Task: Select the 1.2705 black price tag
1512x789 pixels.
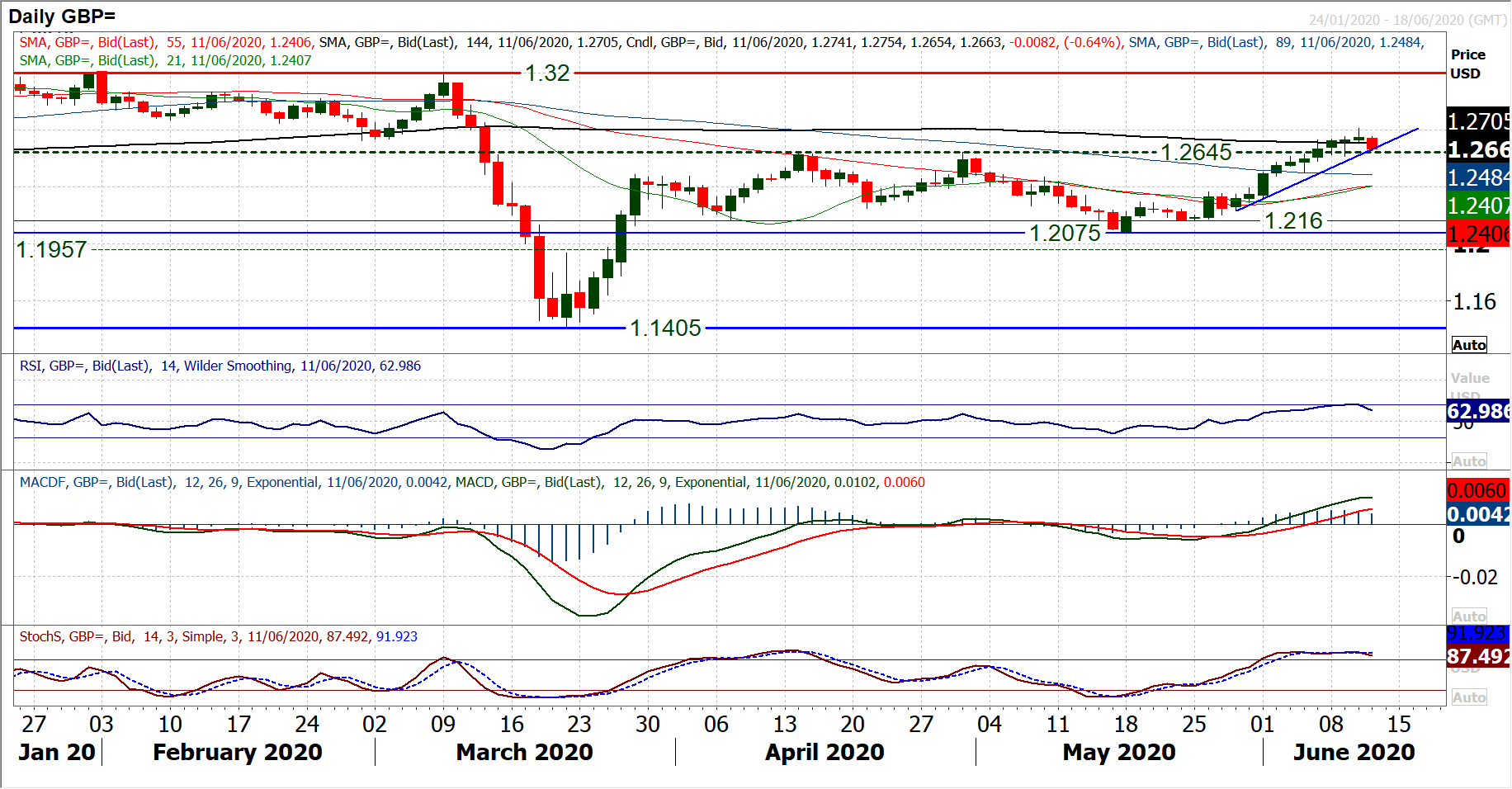Action: point(1478,121)
